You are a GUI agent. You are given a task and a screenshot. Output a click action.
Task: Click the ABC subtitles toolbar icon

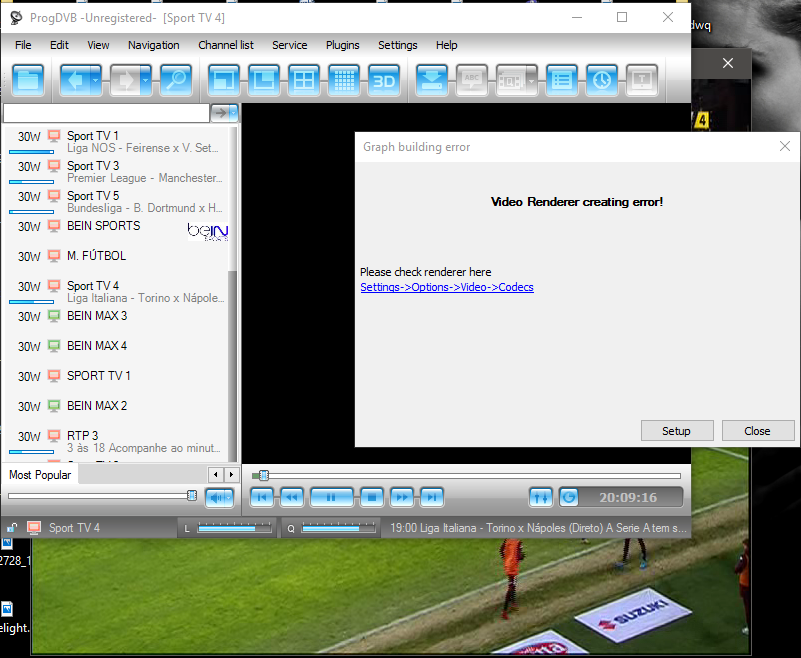click(472, 80)
